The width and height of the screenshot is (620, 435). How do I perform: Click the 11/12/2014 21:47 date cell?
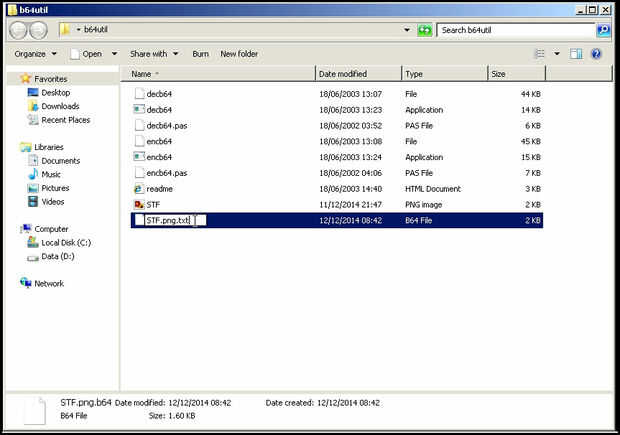(x=350, y=204)
